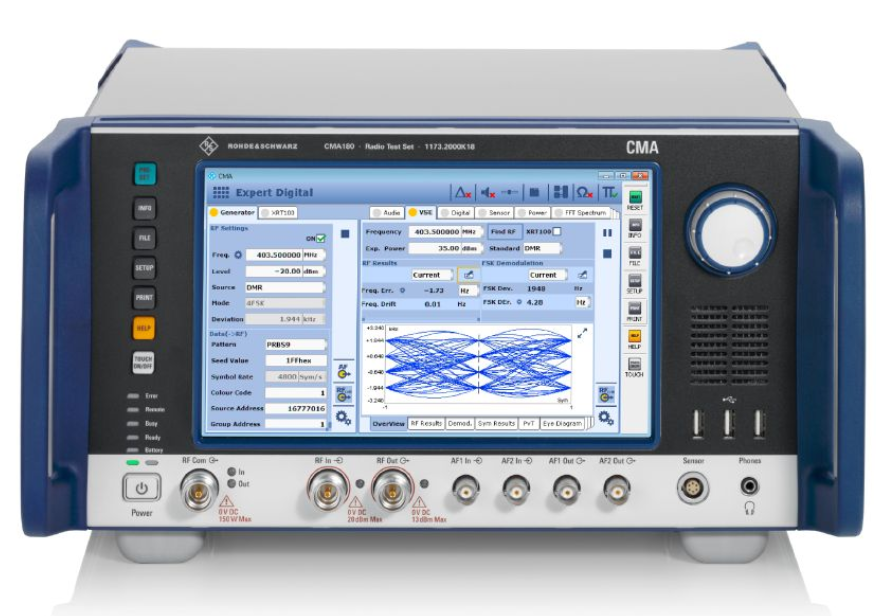Open the Standard DMR dropdown
Viewport: 876px width, 616px height.
tap(541, 248)
